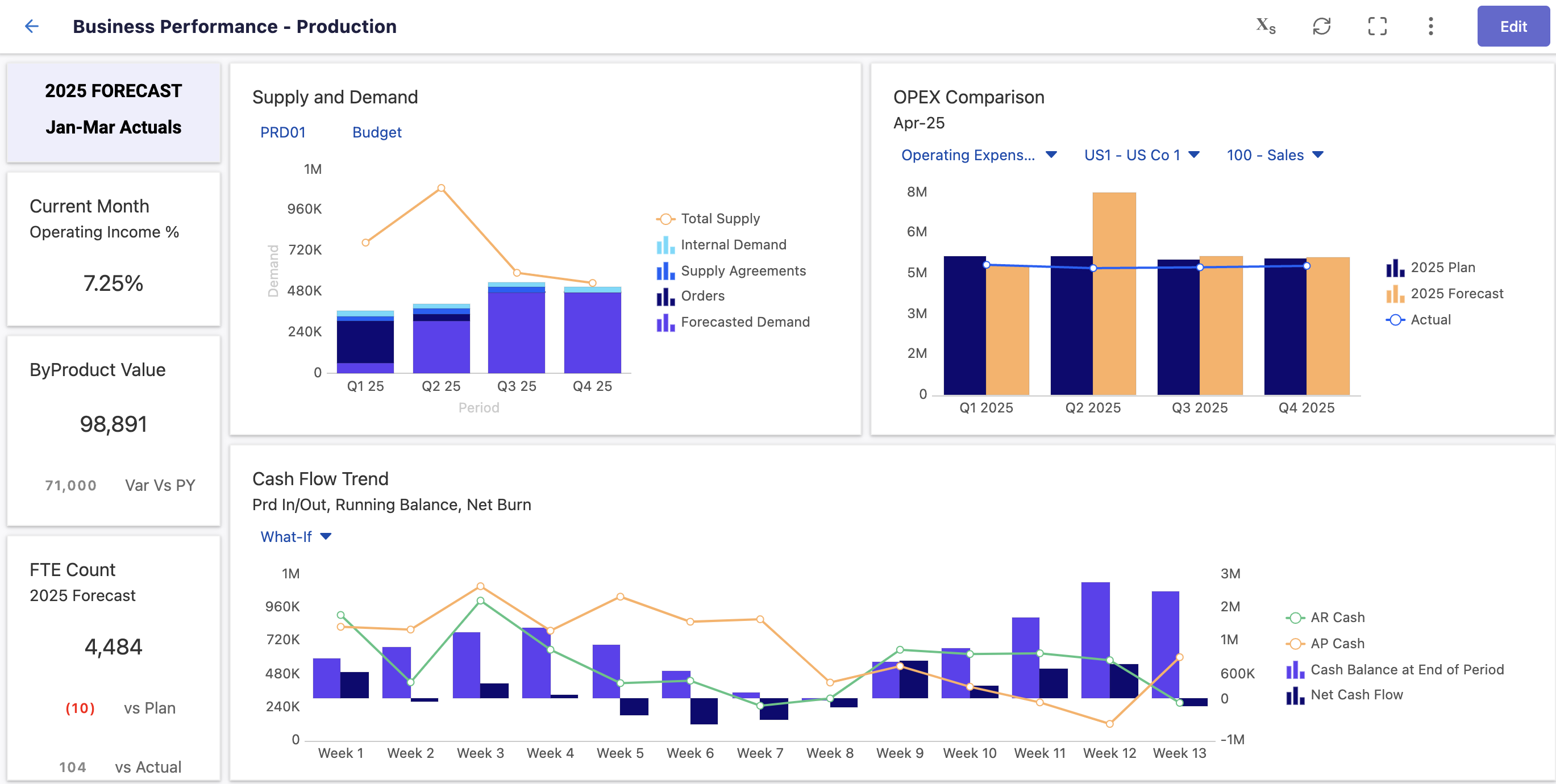The width and height of the screenshot is (1556, 784).
Task: Enter fullscreen with the expand icon
Action: (1376, 26)
